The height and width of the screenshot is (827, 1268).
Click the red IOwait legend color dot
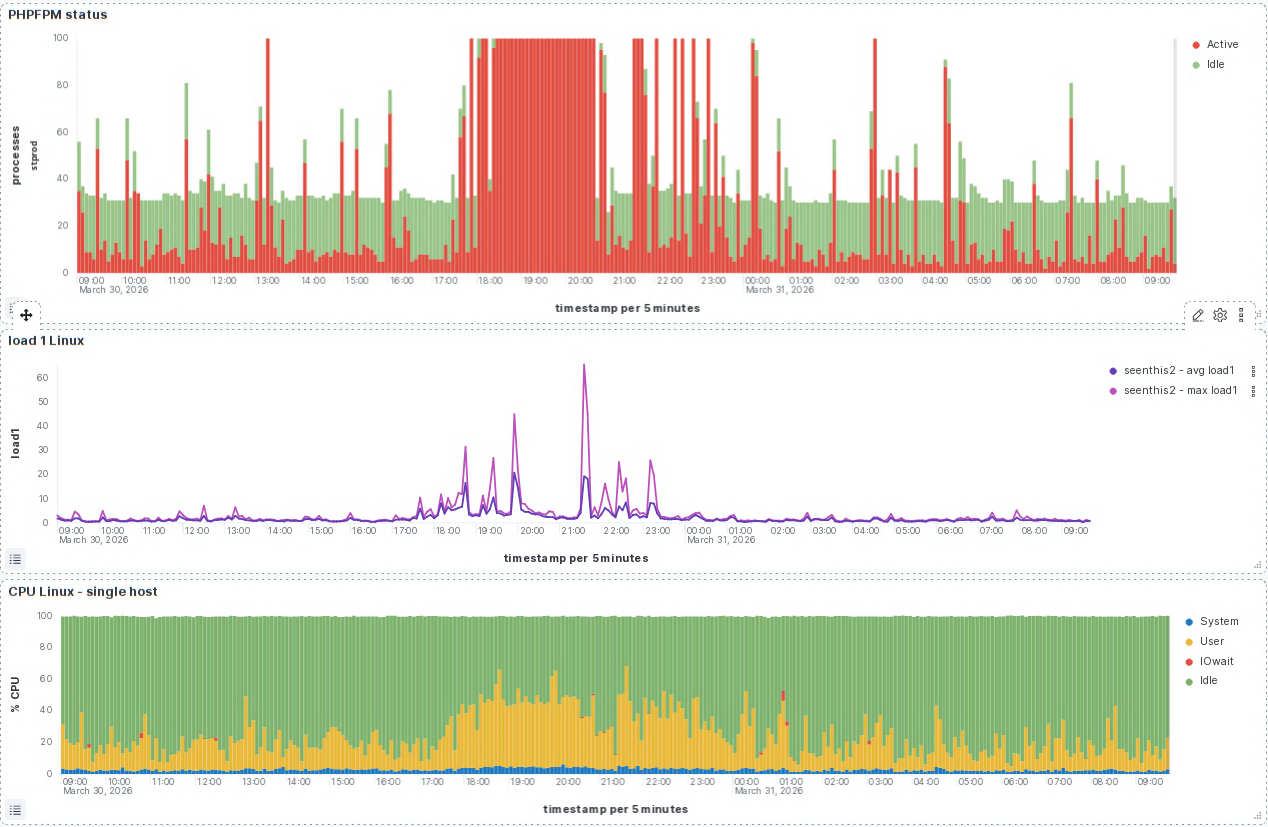(1188, 661)
